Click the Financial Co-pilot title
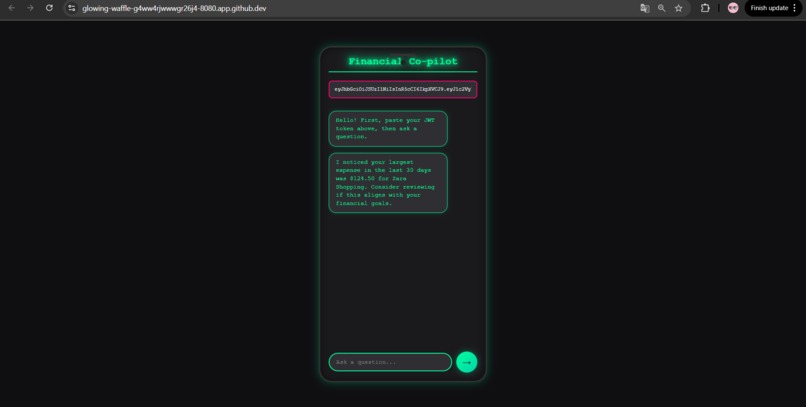 point(403,61)
